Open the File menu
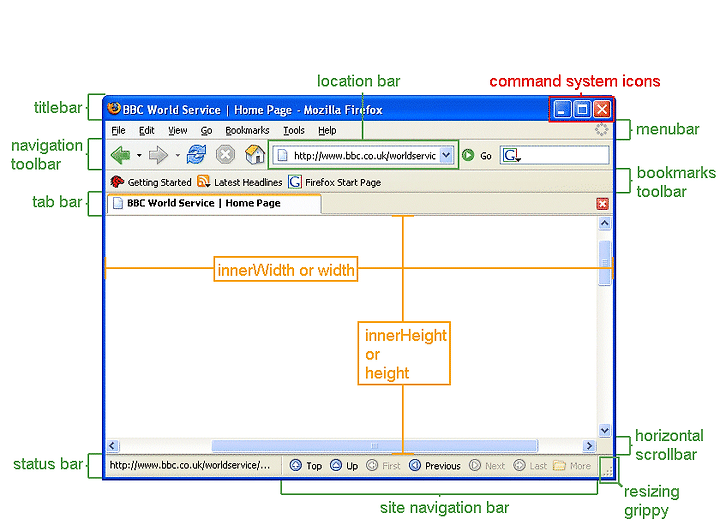720x531 pixels. tap(118, 130)
